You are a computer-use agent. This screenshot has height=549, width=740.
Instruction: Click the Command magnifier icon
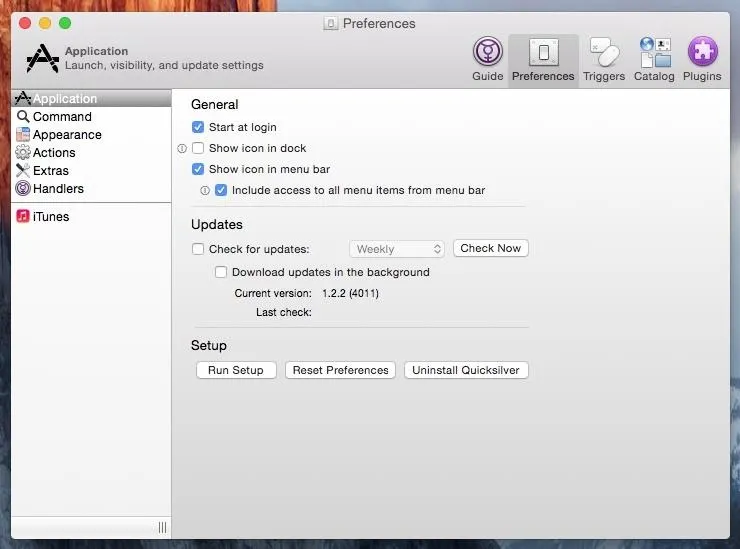point(23,116)
